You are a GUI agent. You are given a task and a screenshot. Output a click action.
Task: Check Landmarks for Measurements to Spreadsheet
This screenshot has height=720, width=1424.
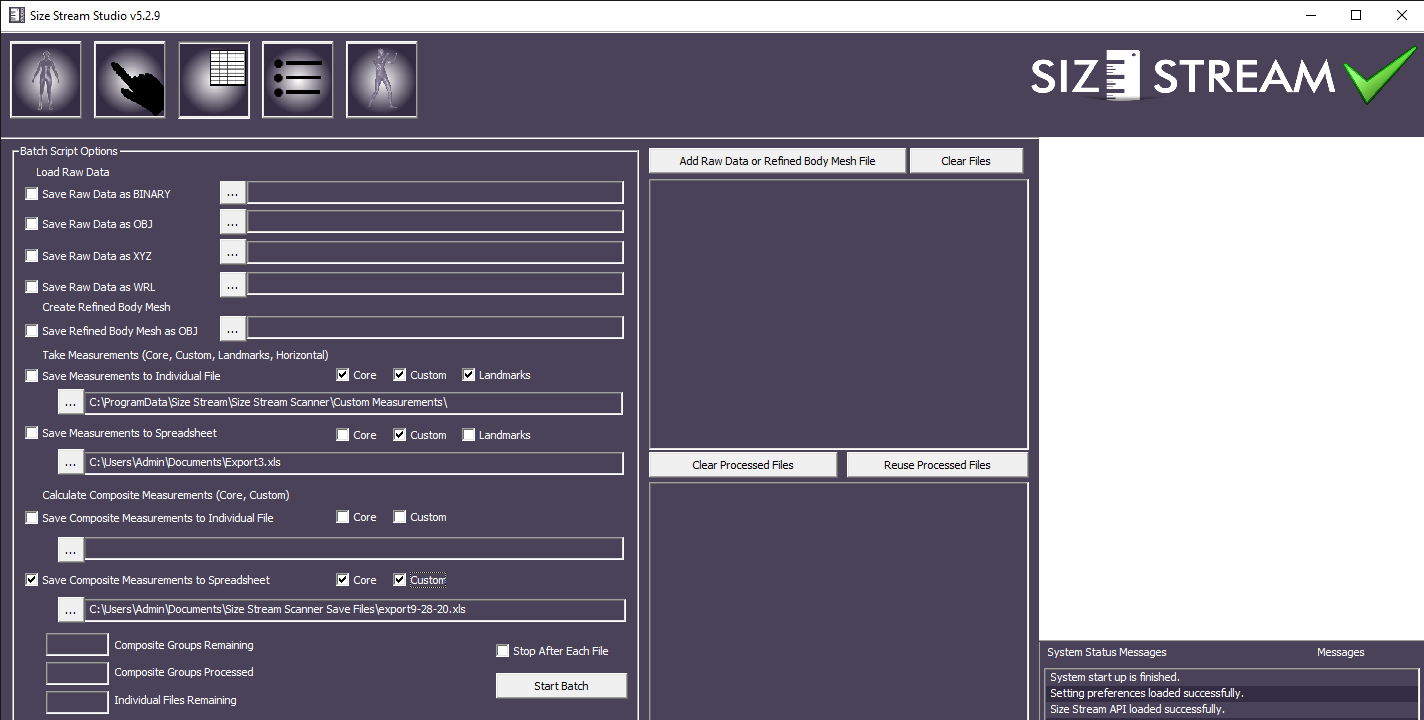469,435
